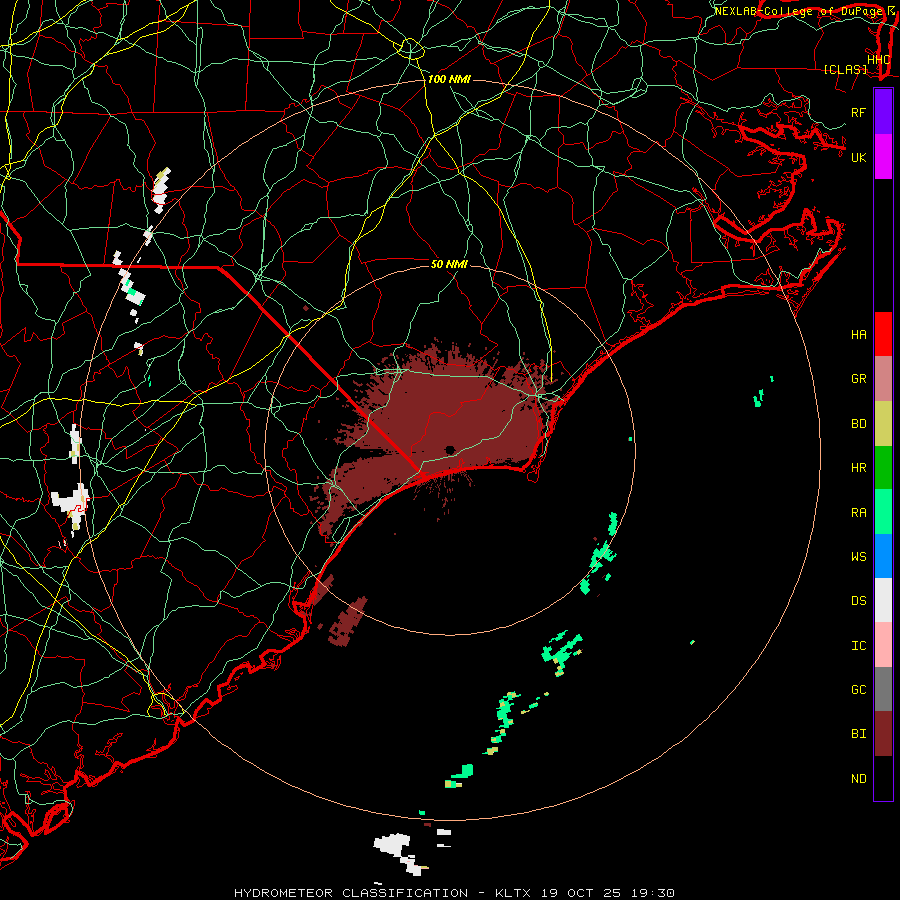Click the HYDROMETEOR CLASSIFICATION caption text
The image size is (900, 900).
click(351, 893)
